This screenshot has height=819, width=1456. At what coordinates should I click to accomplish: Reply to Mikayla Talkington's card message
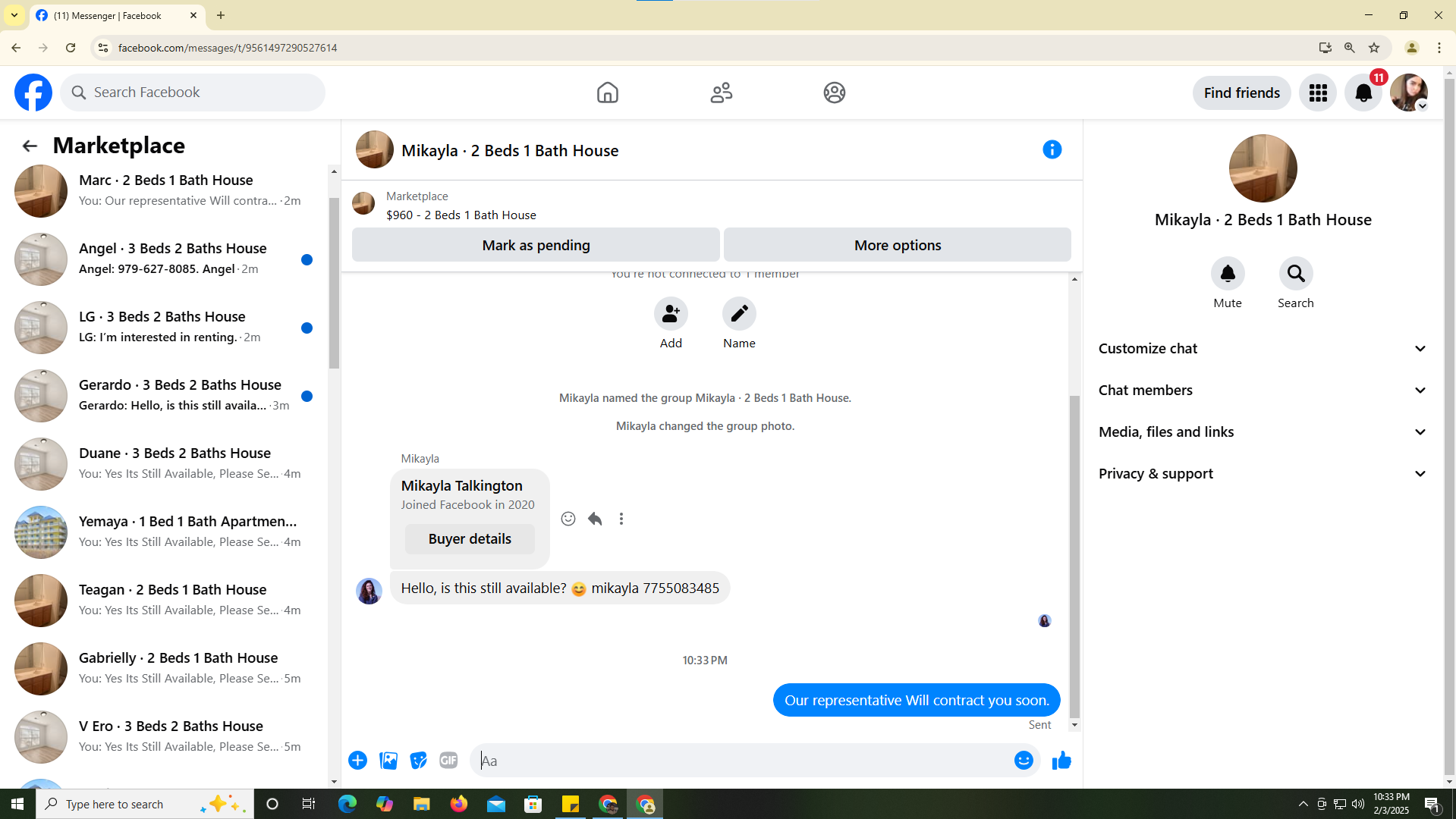tap(595, 519)
